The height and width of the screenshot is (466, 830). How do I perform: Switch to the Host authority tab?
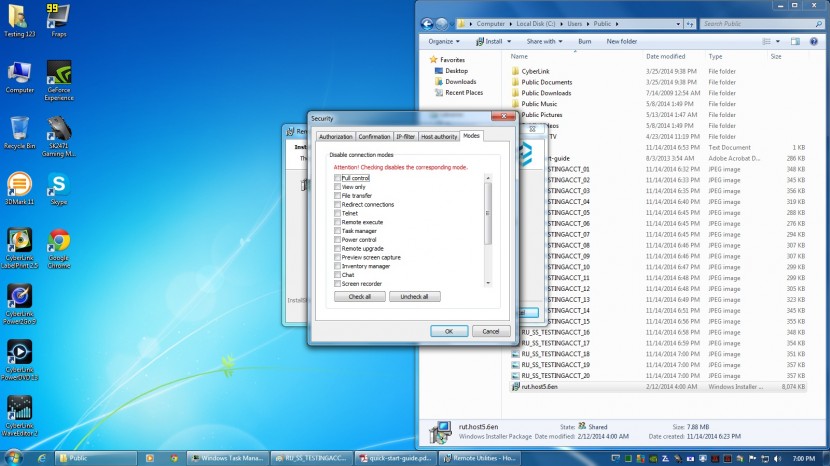pos(439,137)
